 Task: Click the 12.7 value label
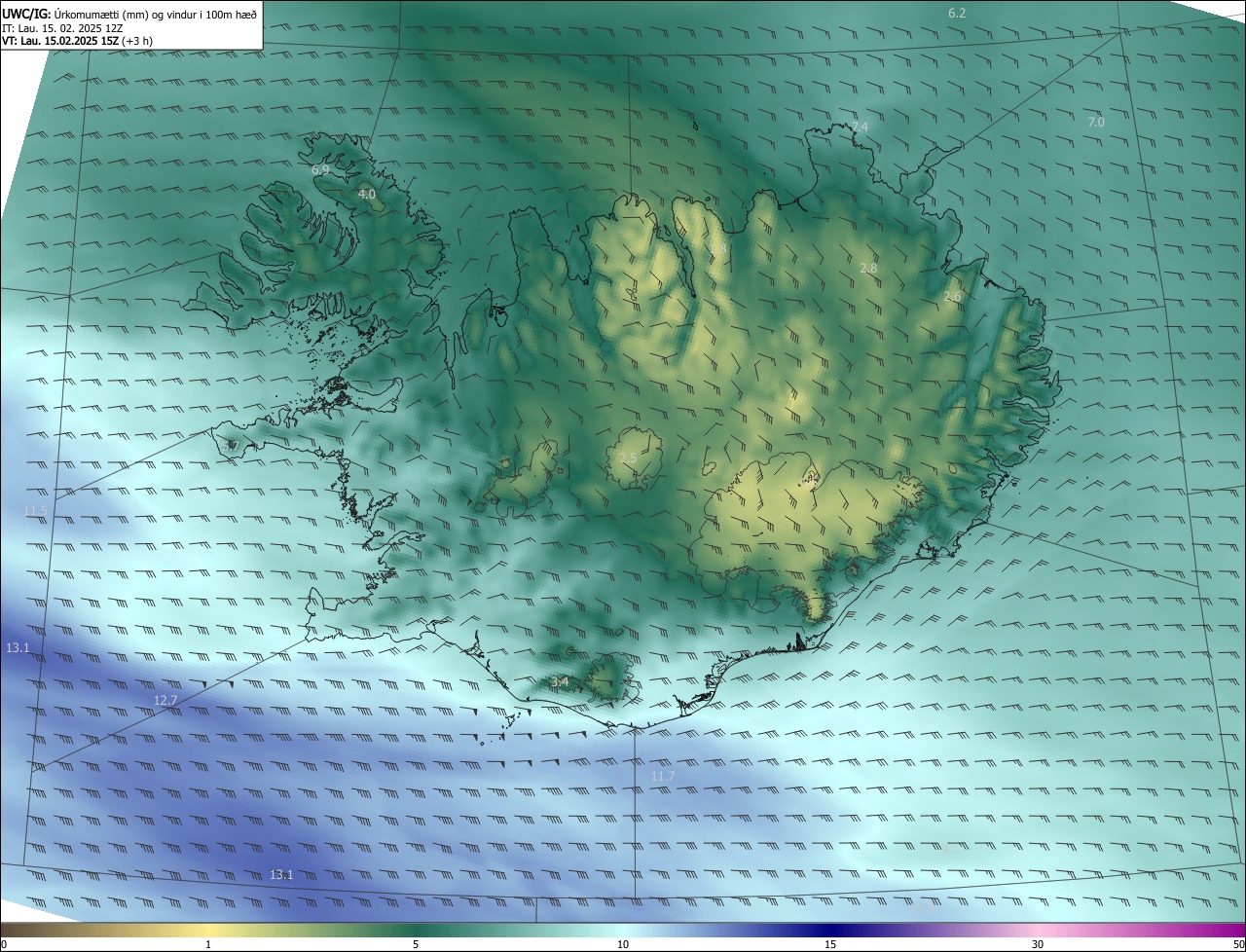[x=165, y=700]
